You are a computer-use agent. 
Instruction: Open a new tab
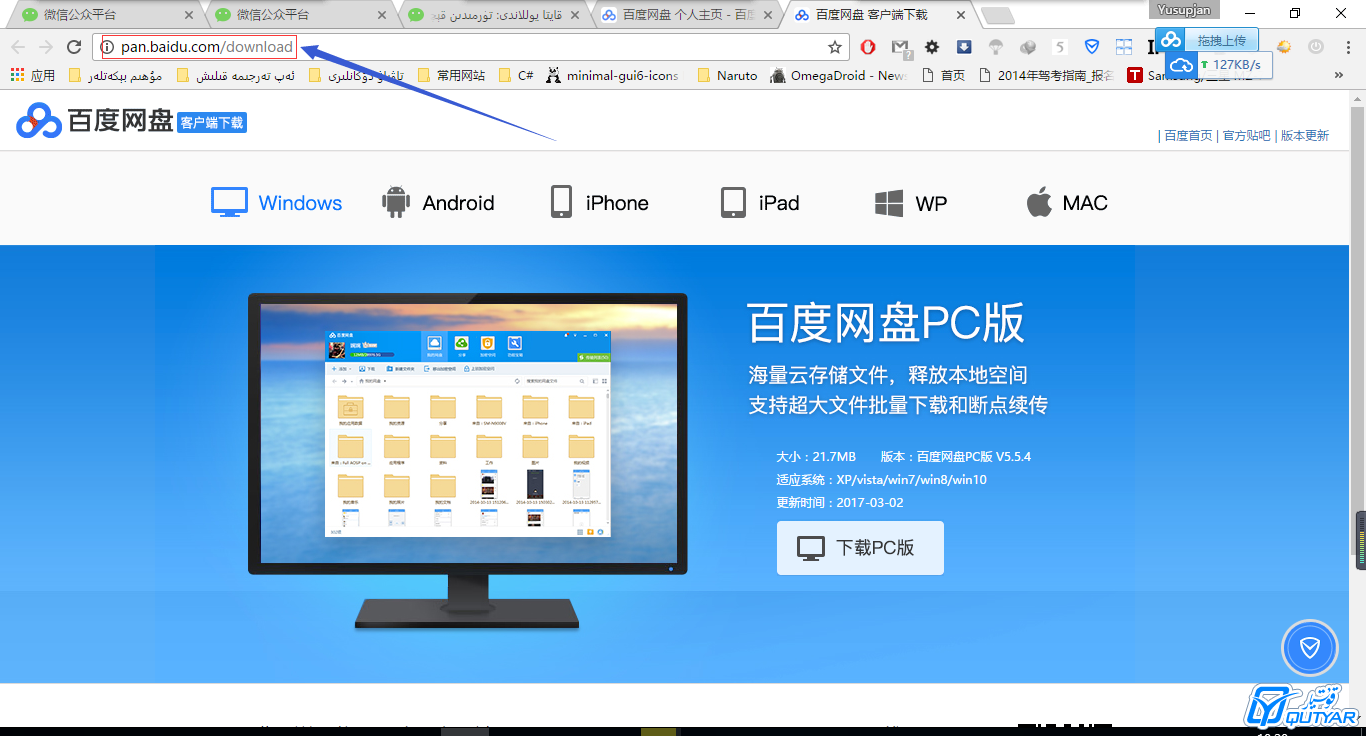click(998, 15)
